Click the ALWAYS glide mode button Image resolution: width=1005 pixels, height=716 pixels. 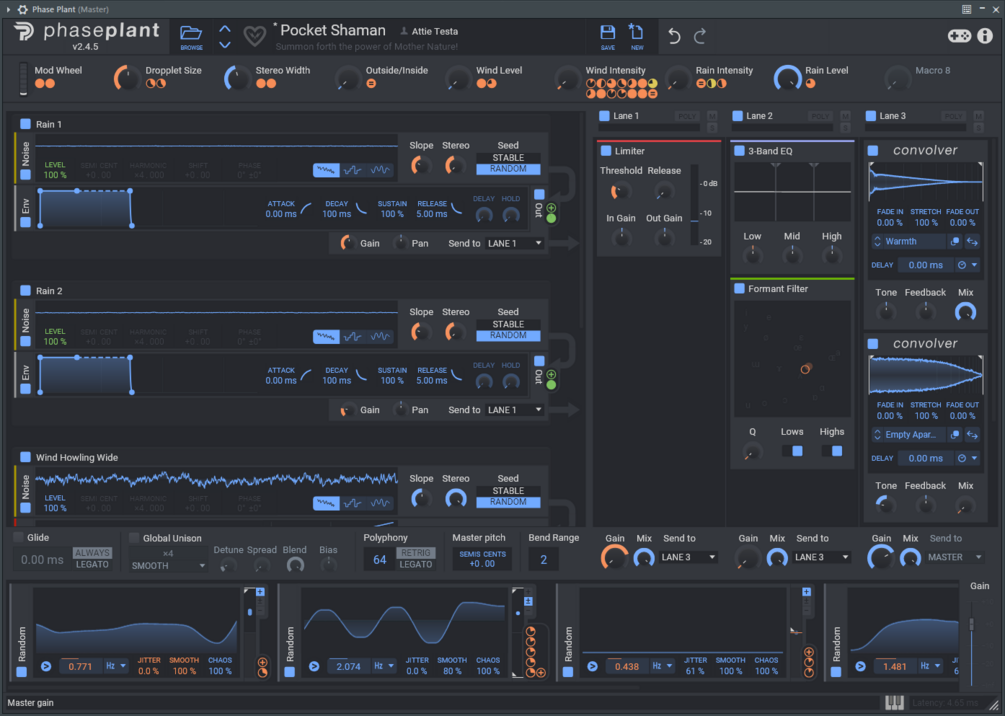pos(92,553)
